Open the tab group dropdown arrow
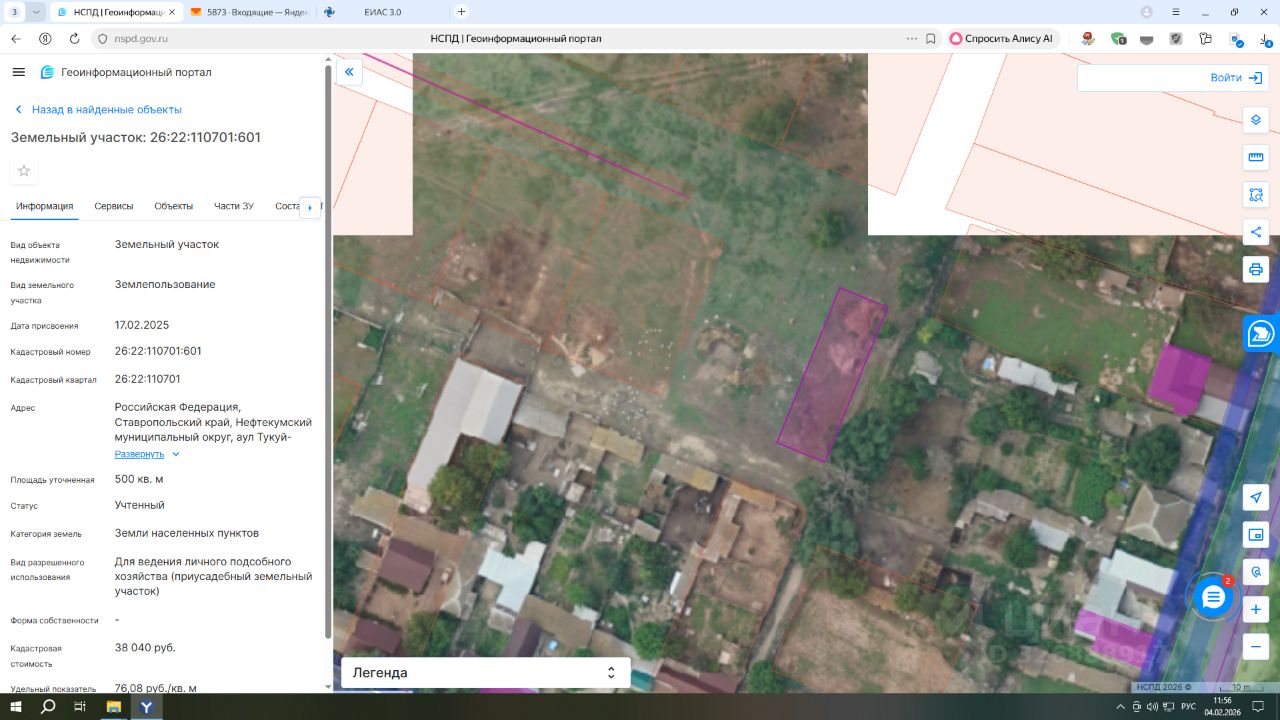Image resolution: width=1280 pixels, height=720 pixels. pos(36,12)
